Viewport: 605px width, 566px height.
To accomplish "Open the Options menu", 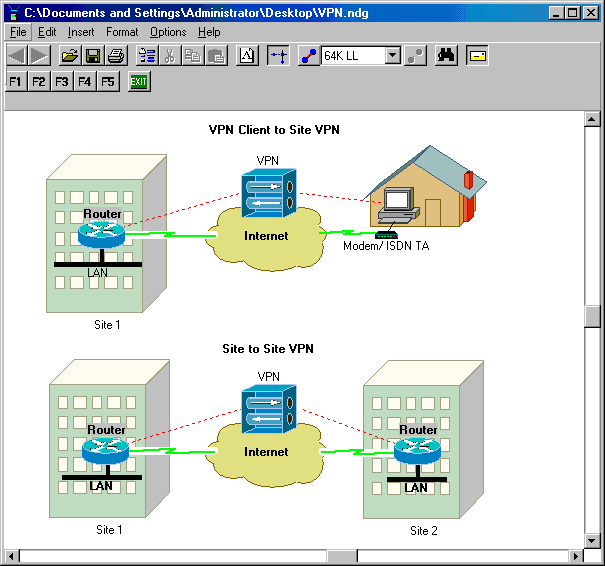I will pyautogui.click(x=168, y=32).
